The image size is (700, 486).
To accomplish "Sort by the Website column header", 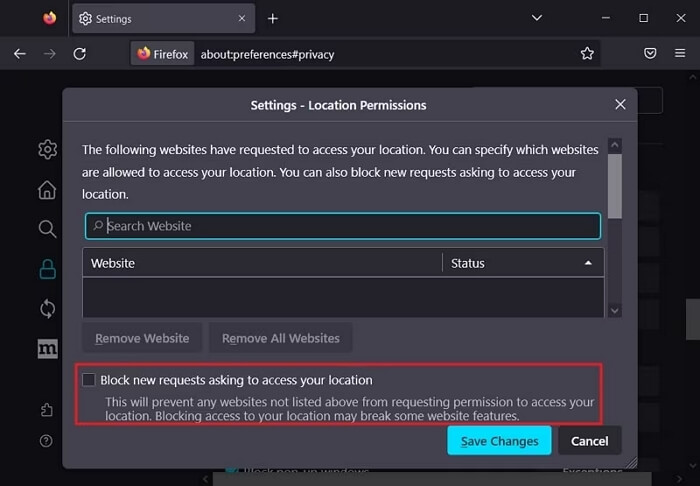I will tap(262, 263).
